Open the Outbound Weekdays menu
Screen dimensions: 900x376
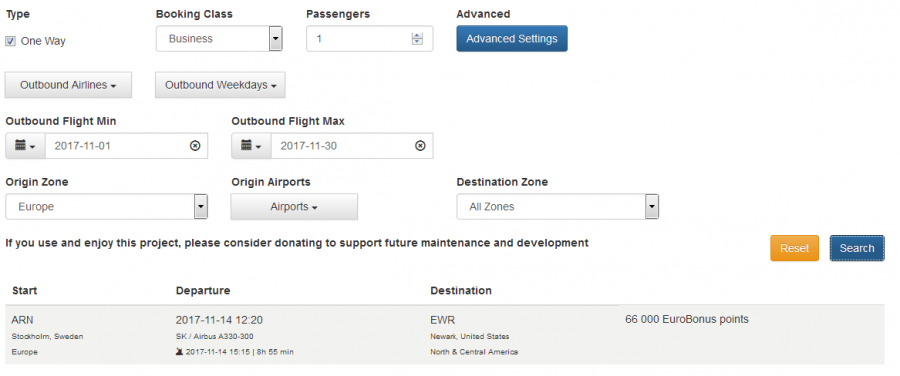point(220,85)
